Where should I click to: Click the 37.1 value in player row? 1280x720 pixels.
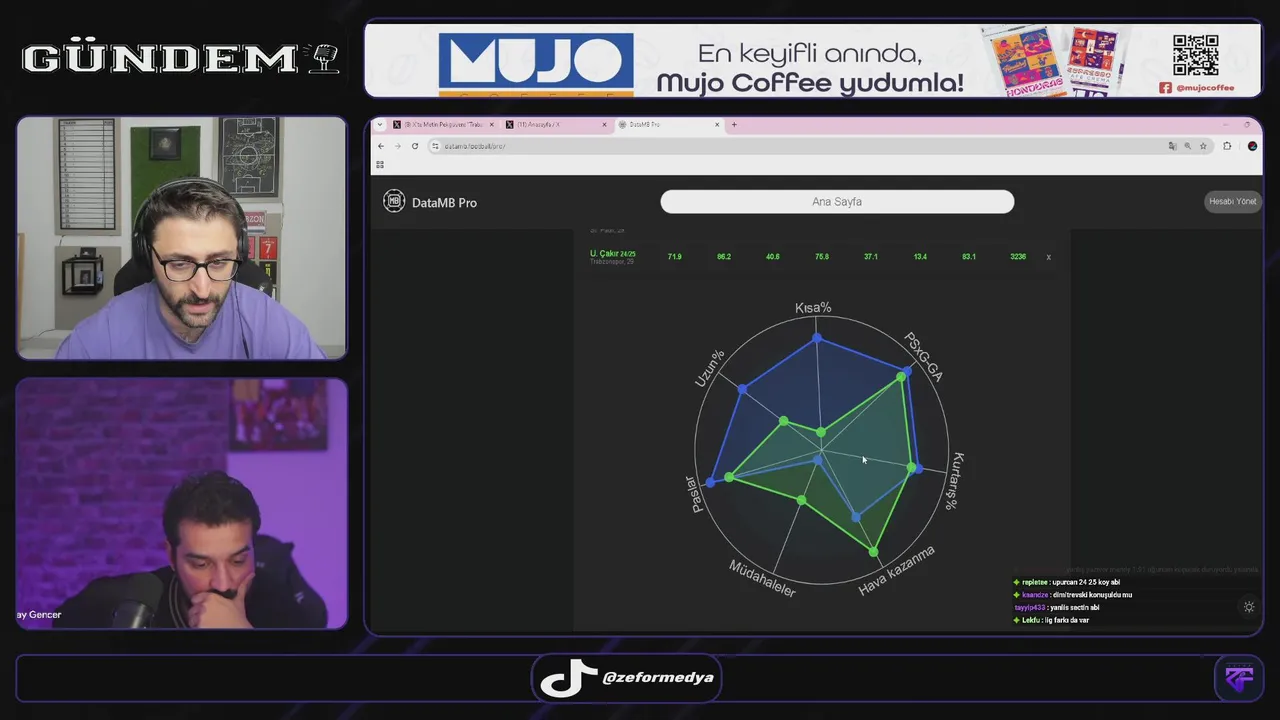[x=871, y=257]
